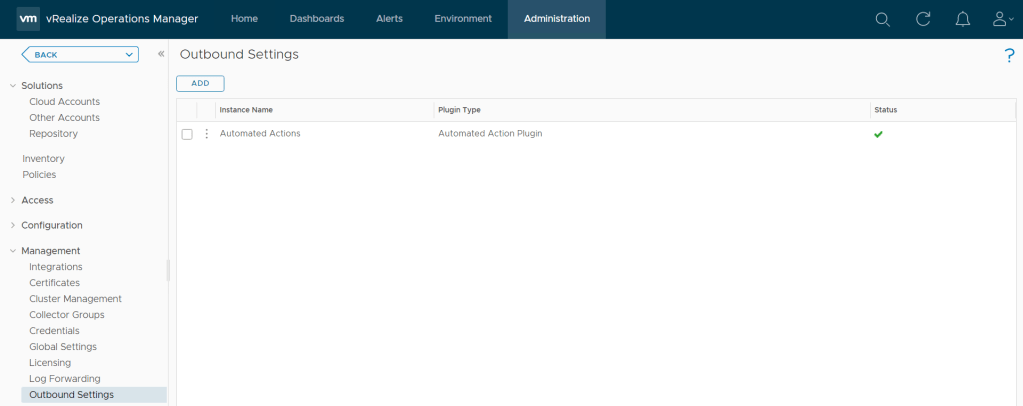Click the ADD button
Screen dimensions: 1023x406
coord(200,83)
